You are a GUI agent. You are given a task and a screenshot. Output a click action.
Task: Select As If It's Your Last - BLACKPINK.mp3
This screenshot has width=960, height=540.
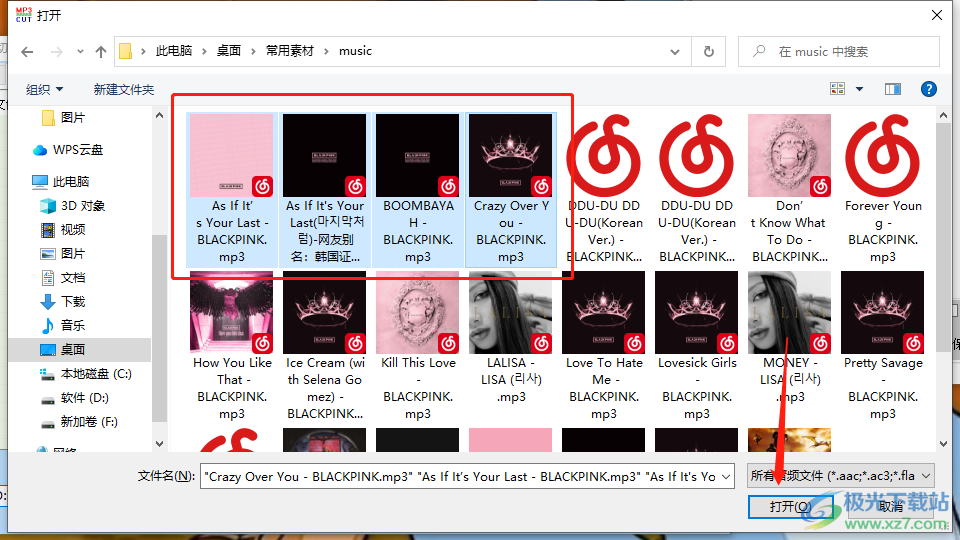coord(231,190)
